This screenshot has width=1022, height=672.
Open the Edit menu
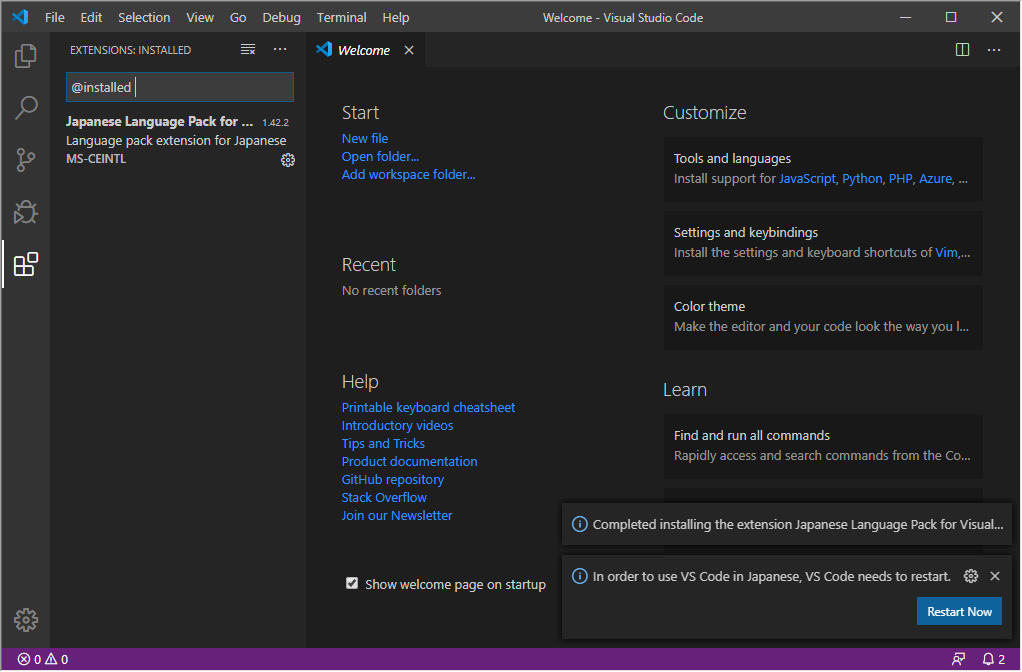pyautogui.click(x=91, y=18)
